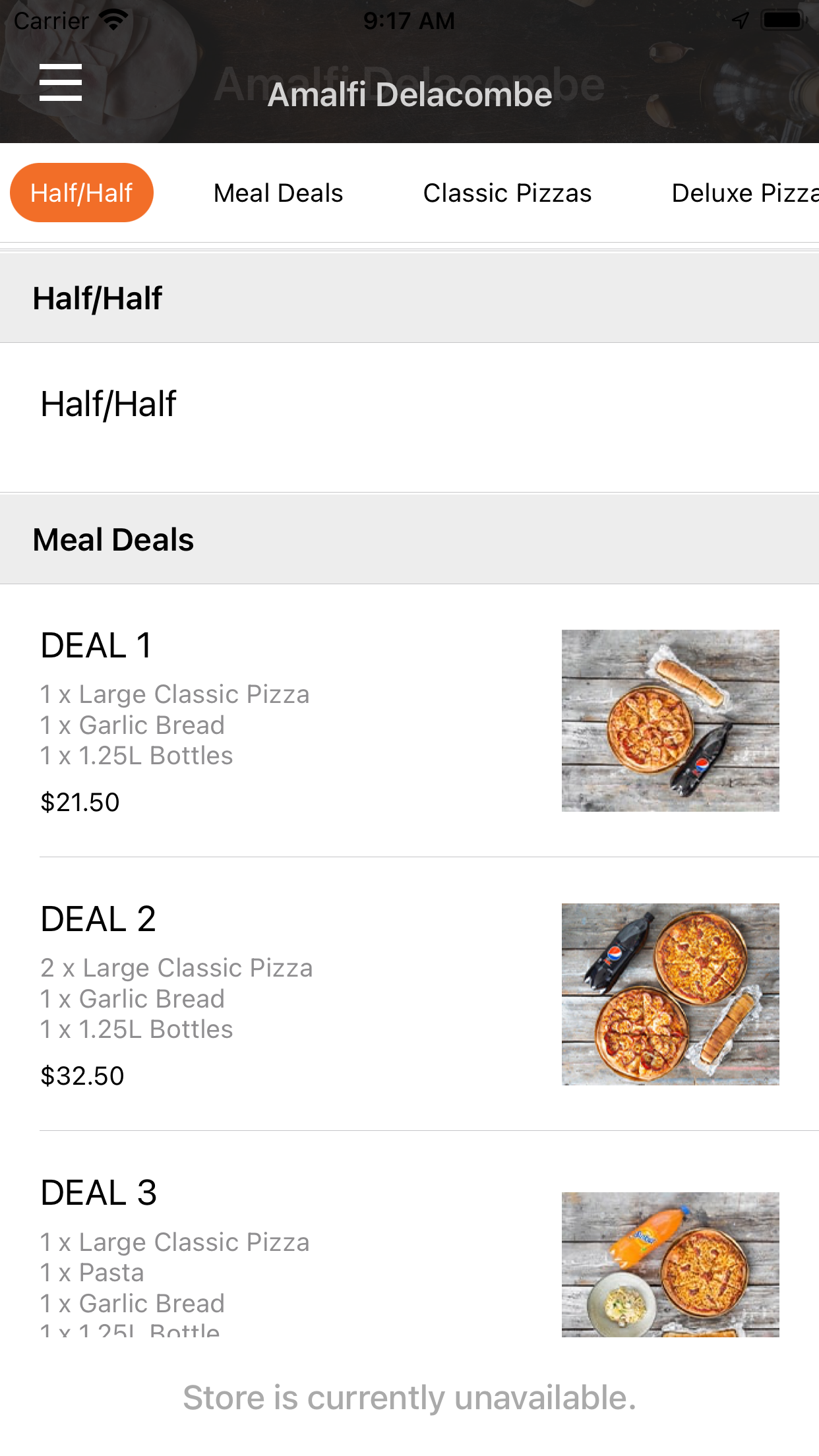This screenshot has height=1456, width=819.
Task: Open the DEAL 1 item
Action: tap(409, 721)
